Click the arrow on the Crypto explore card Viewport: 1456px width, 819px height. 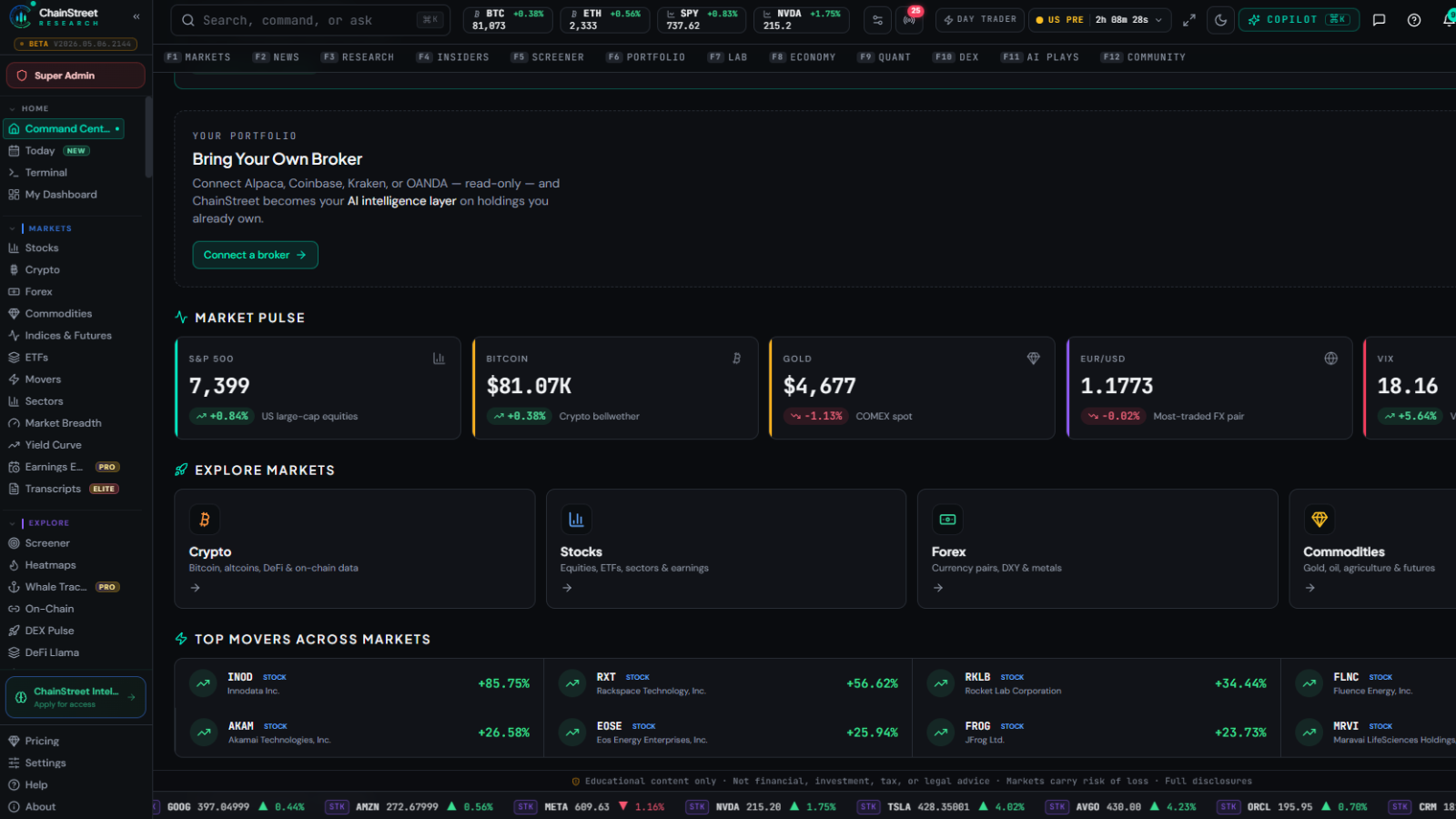tap(195, 588)
